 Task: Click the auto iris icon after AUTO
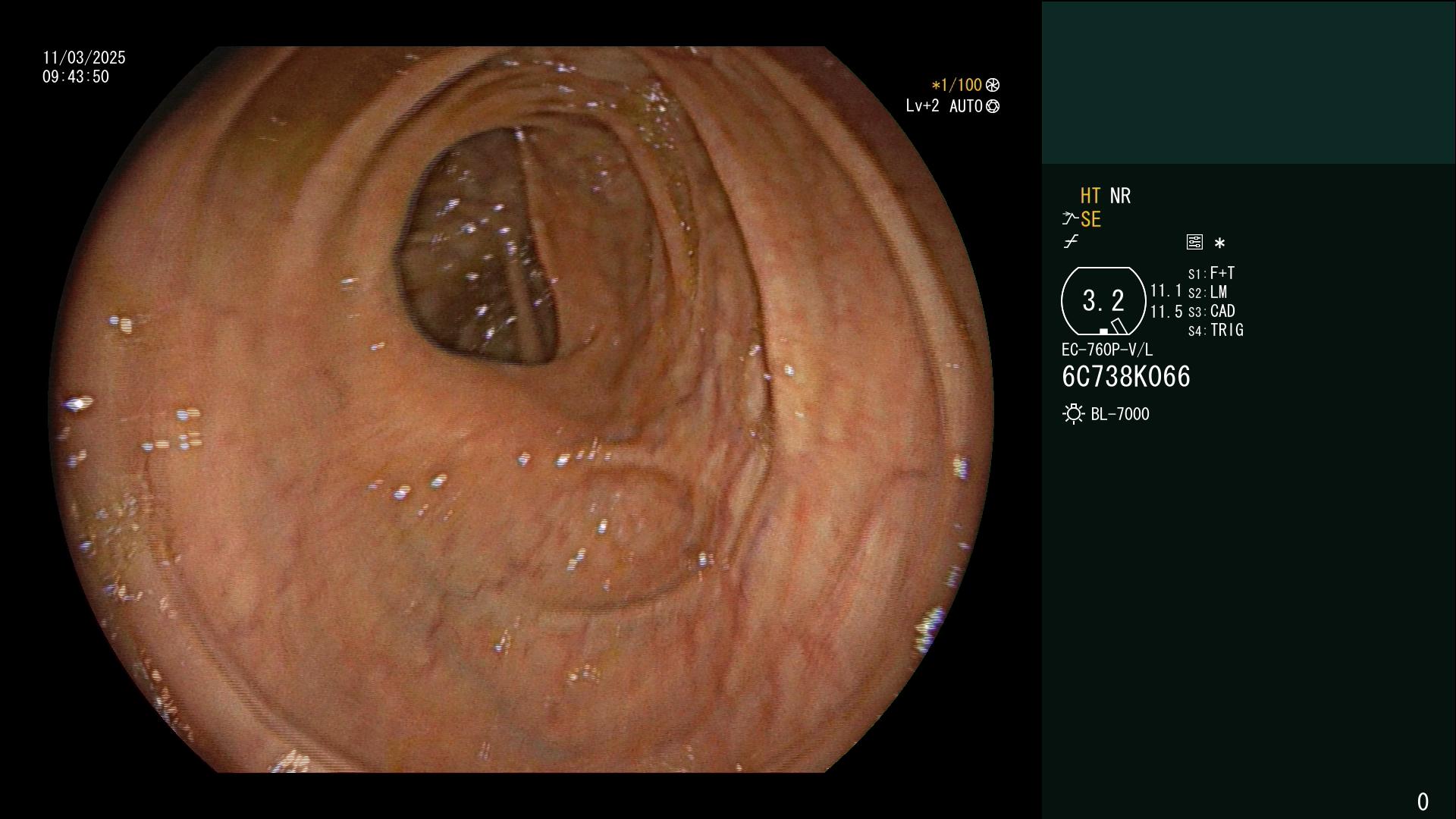point(993,106)
